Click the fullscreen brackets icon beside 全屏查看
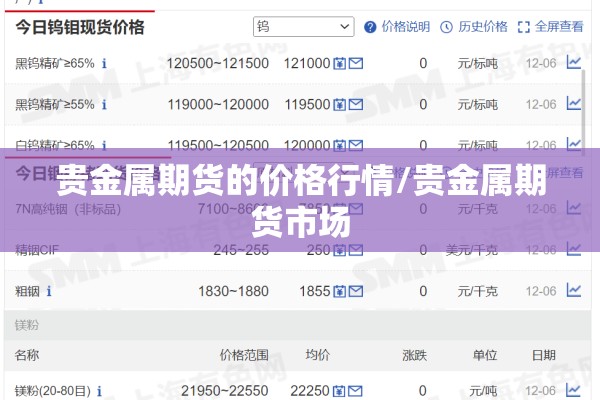600x400 pixels. click(523, 27)
